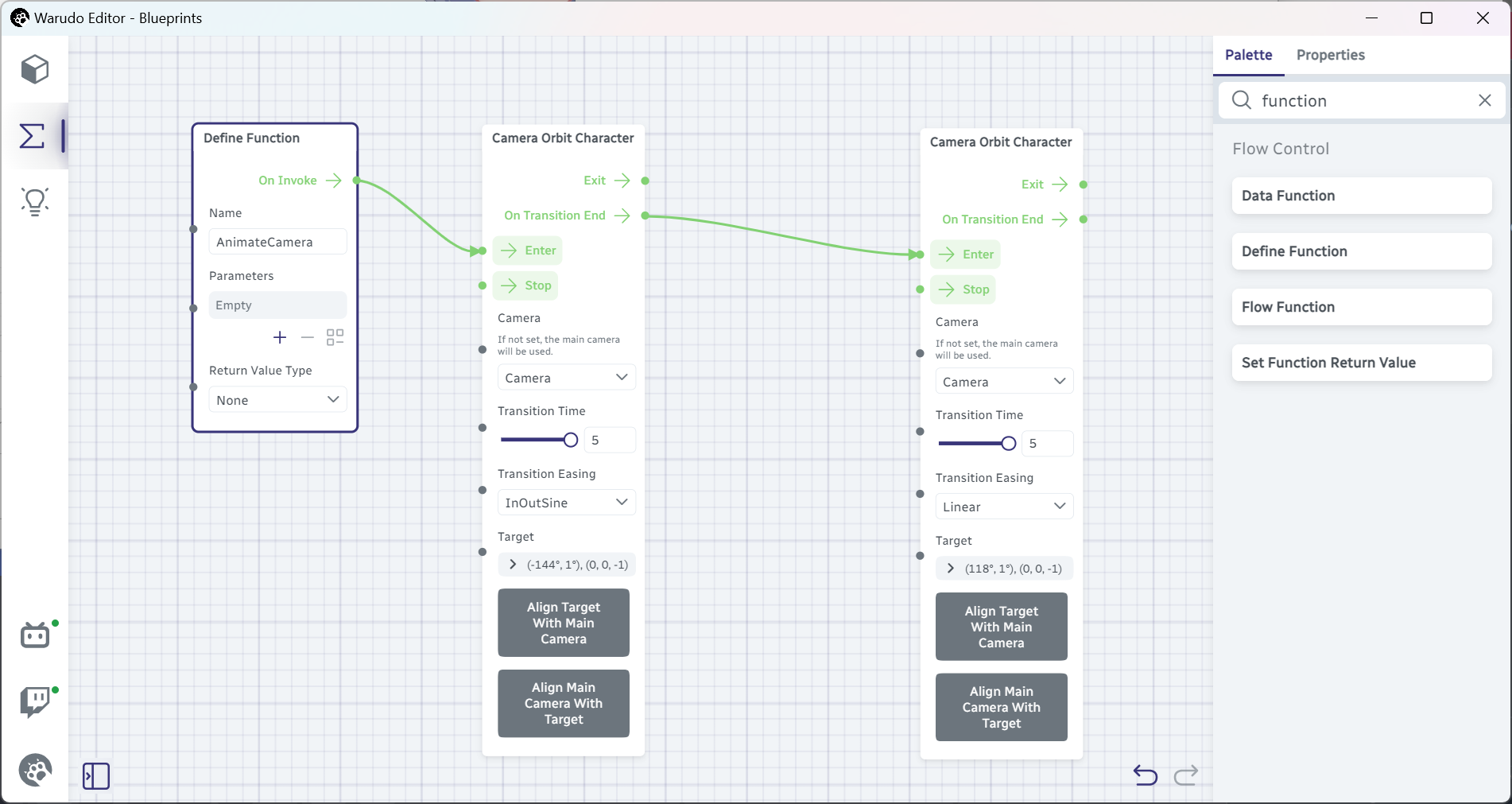Select second Camera Orbit Character node title
This screenshot has width=1512, height=804.
(x=1001, y=142)
